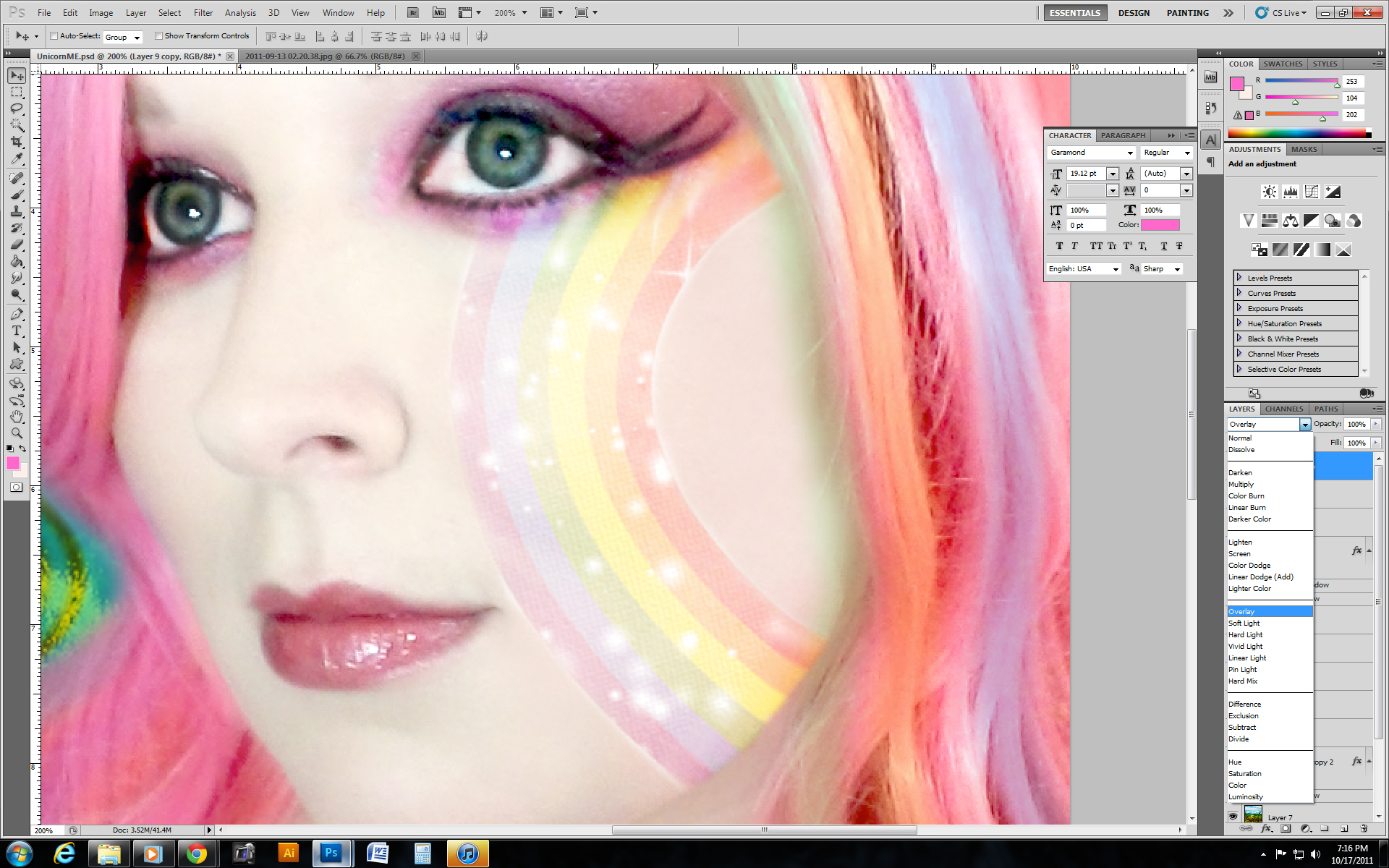Toggle Underline in Character panel

[1163, 246]
